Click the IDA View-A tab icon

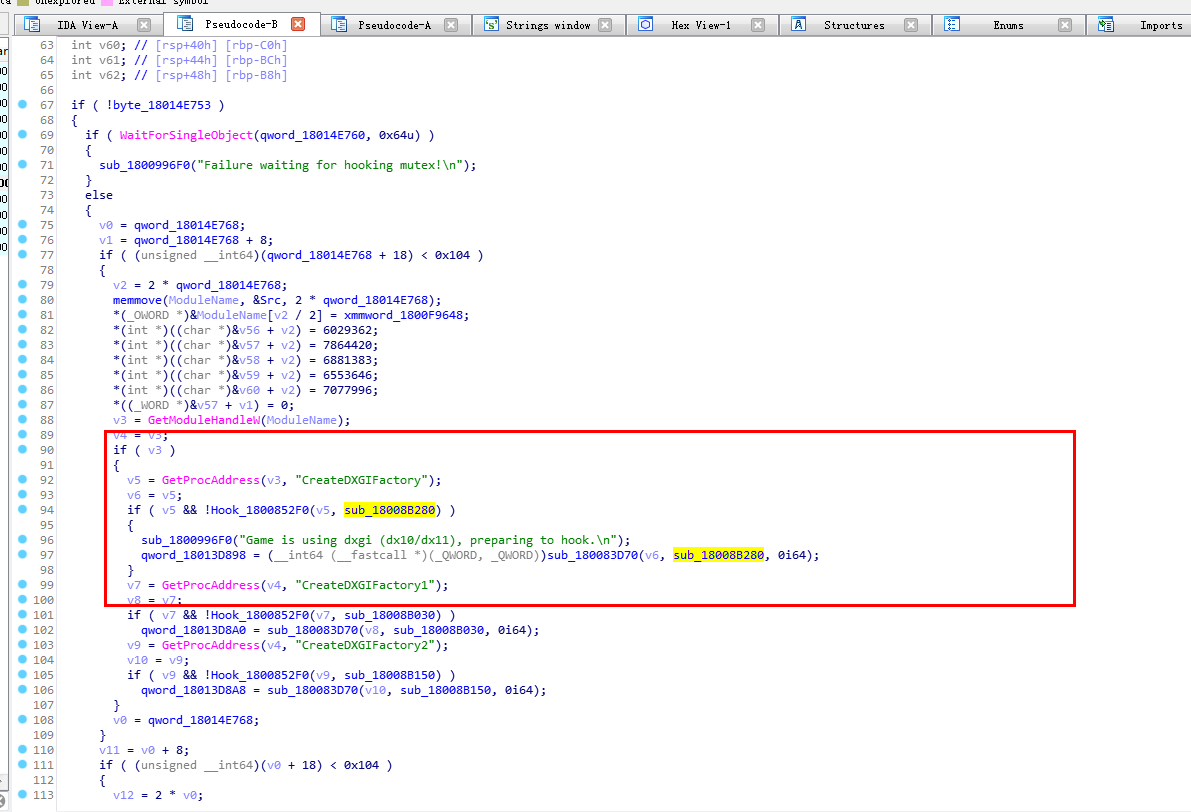click(32, 25)
